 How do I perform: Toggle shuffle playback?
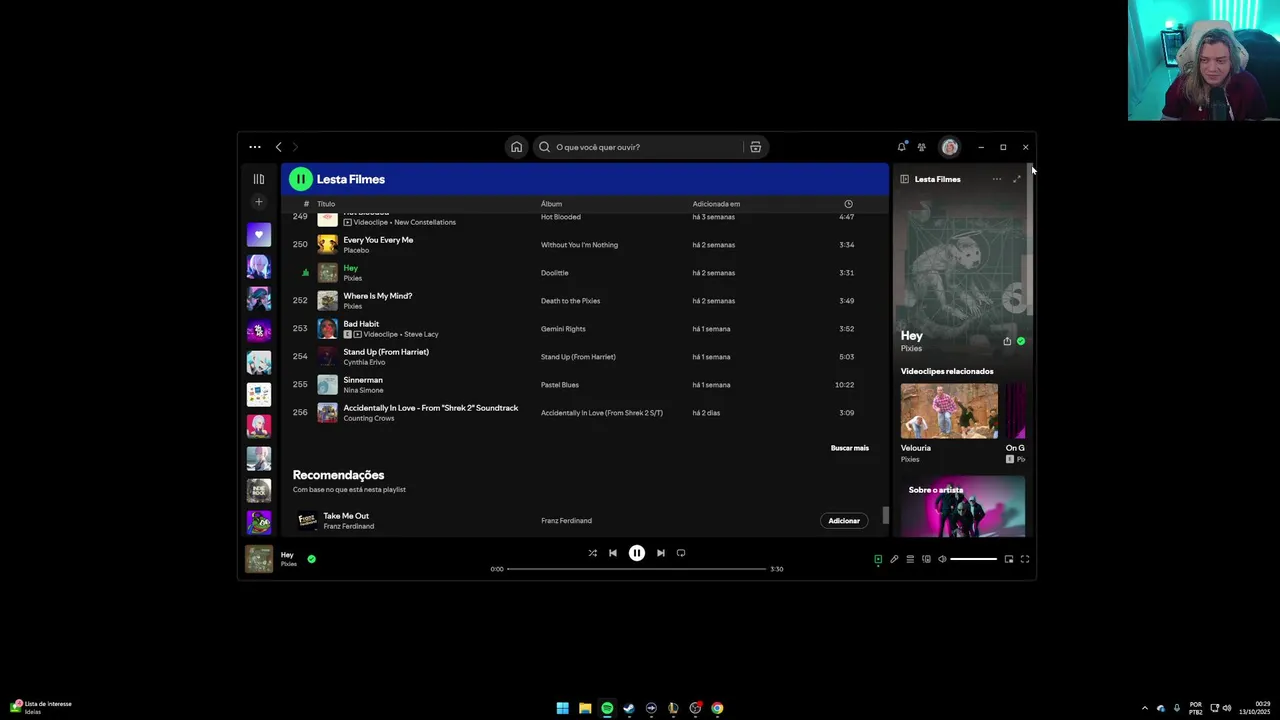click(x=592, y=553)
